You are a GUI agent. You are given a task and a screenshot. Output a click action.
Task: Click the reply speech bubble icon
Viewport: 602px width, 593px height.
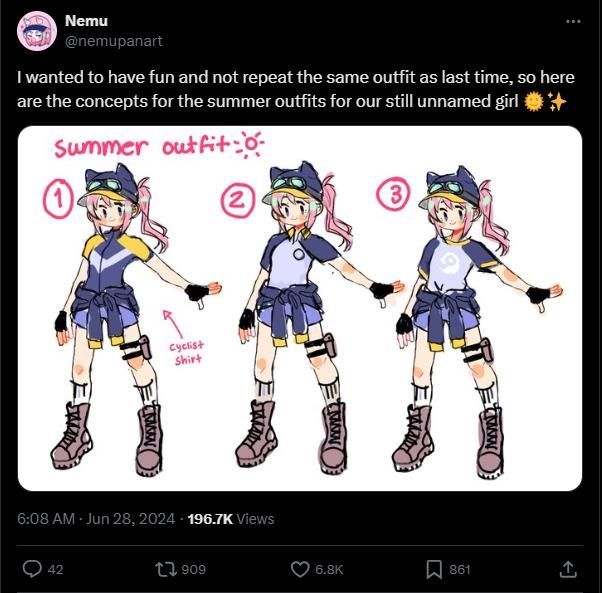tap(32, 569)
